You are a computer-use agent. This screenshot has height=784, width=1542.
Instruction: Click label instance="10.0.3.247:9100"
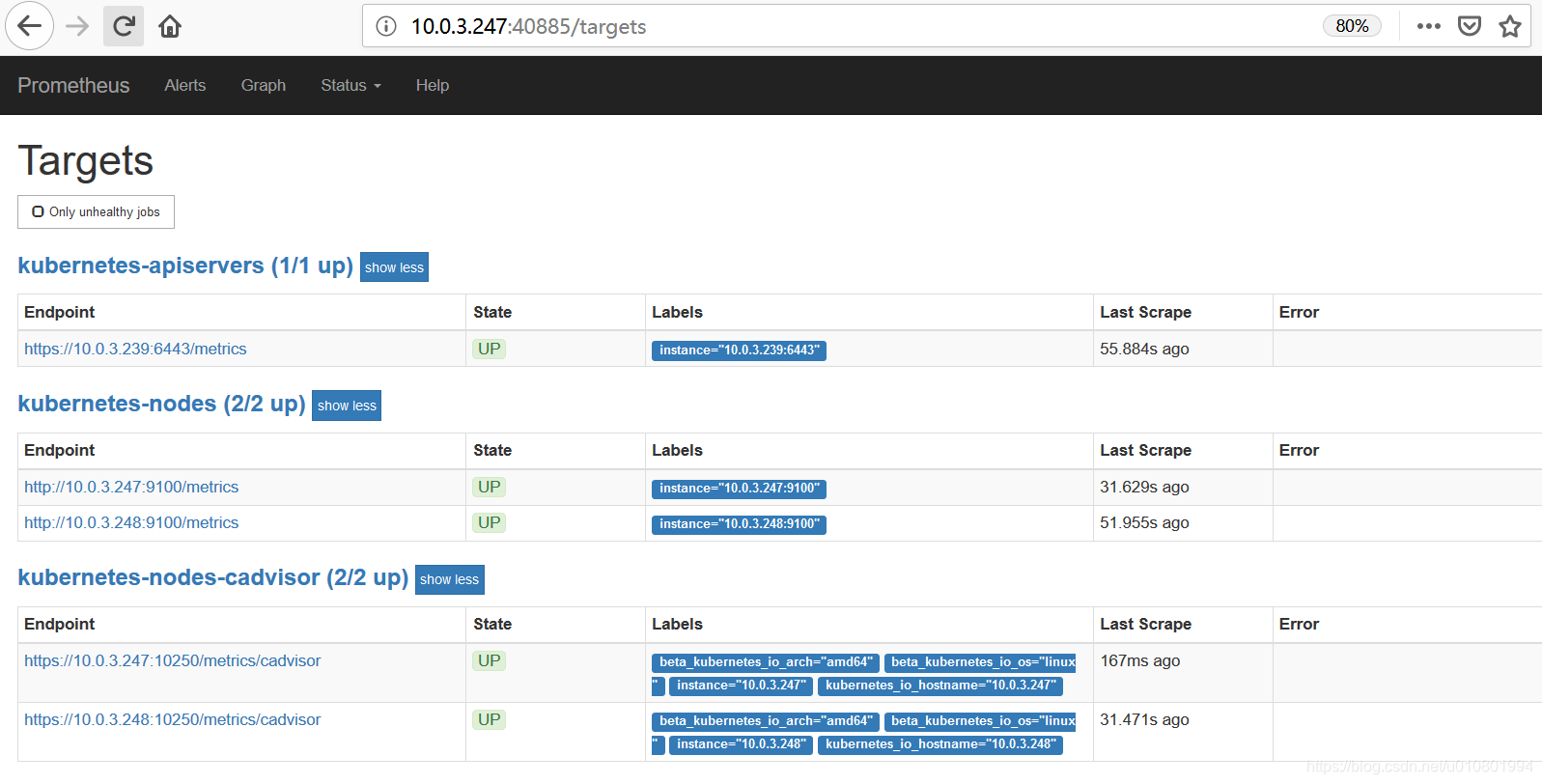tap(739, 489)
